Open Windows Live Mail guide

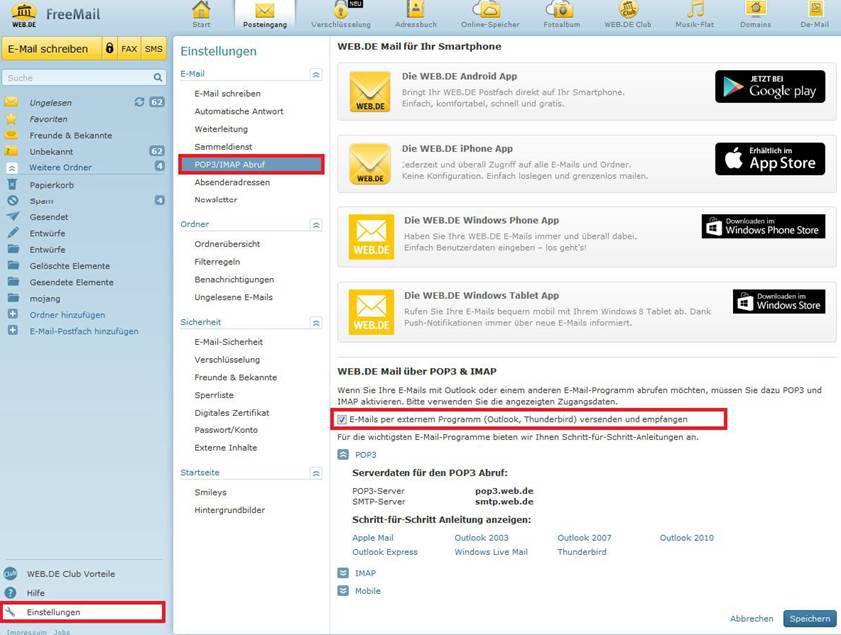491,551
